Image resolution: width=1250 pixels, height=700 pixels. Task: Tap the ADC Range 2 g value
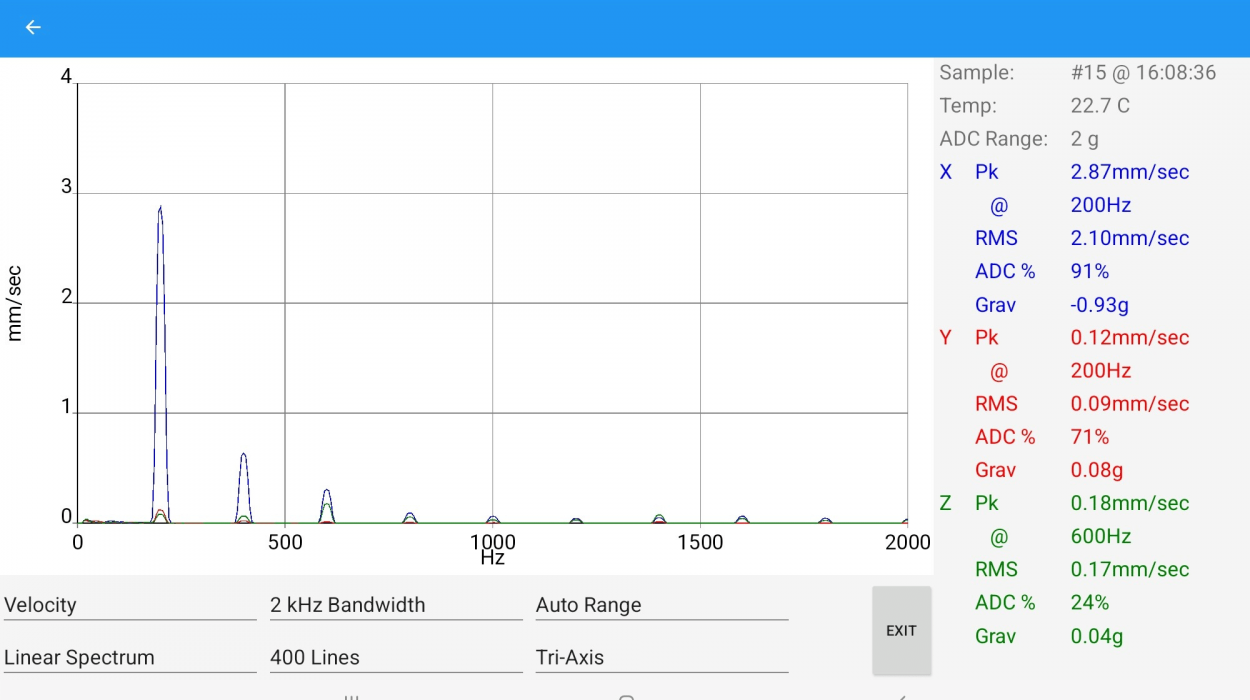tap(1085, 139)
